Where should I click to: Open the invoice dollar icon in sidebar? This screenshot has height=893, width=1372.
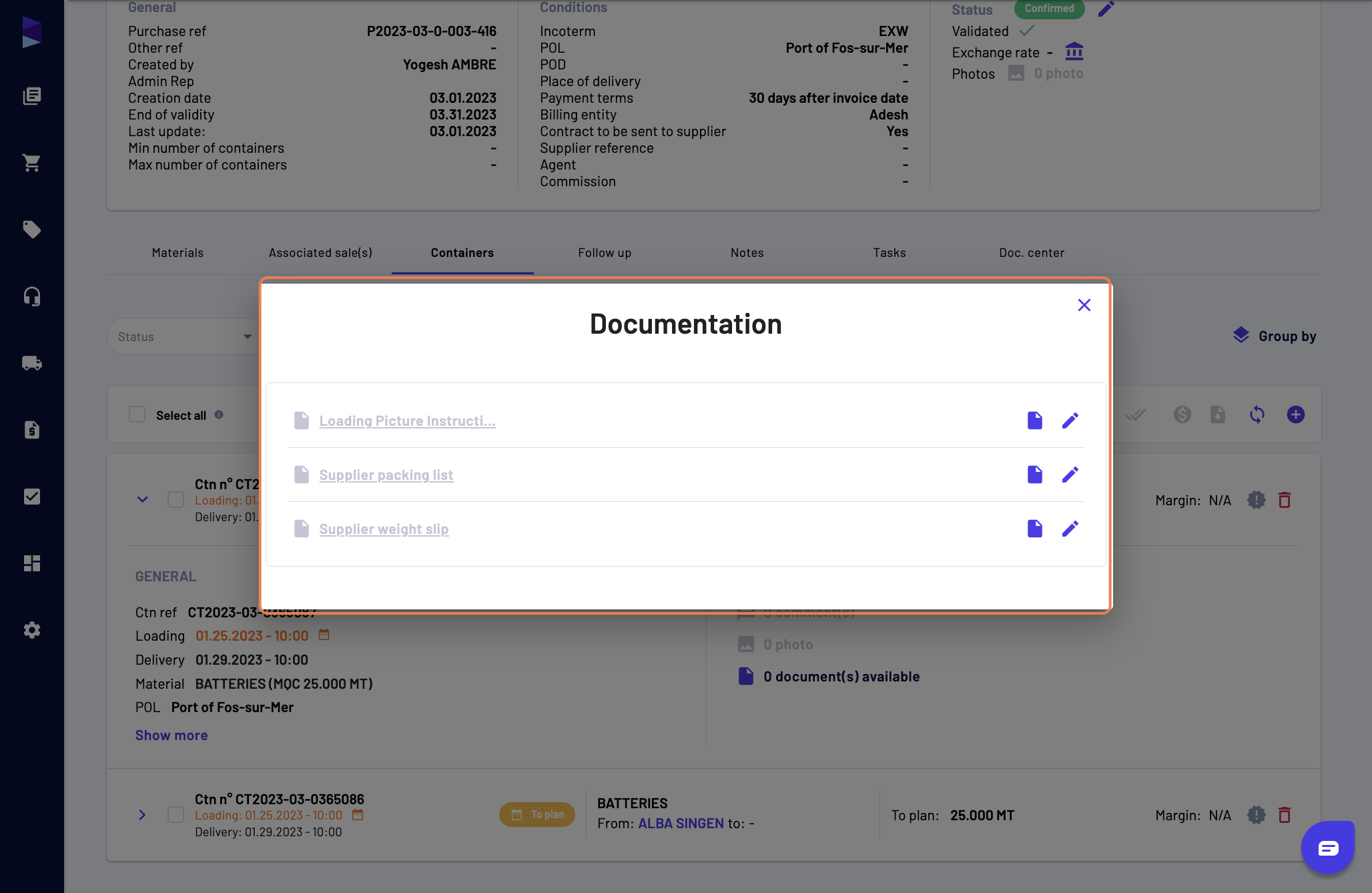tap(31, 430)
